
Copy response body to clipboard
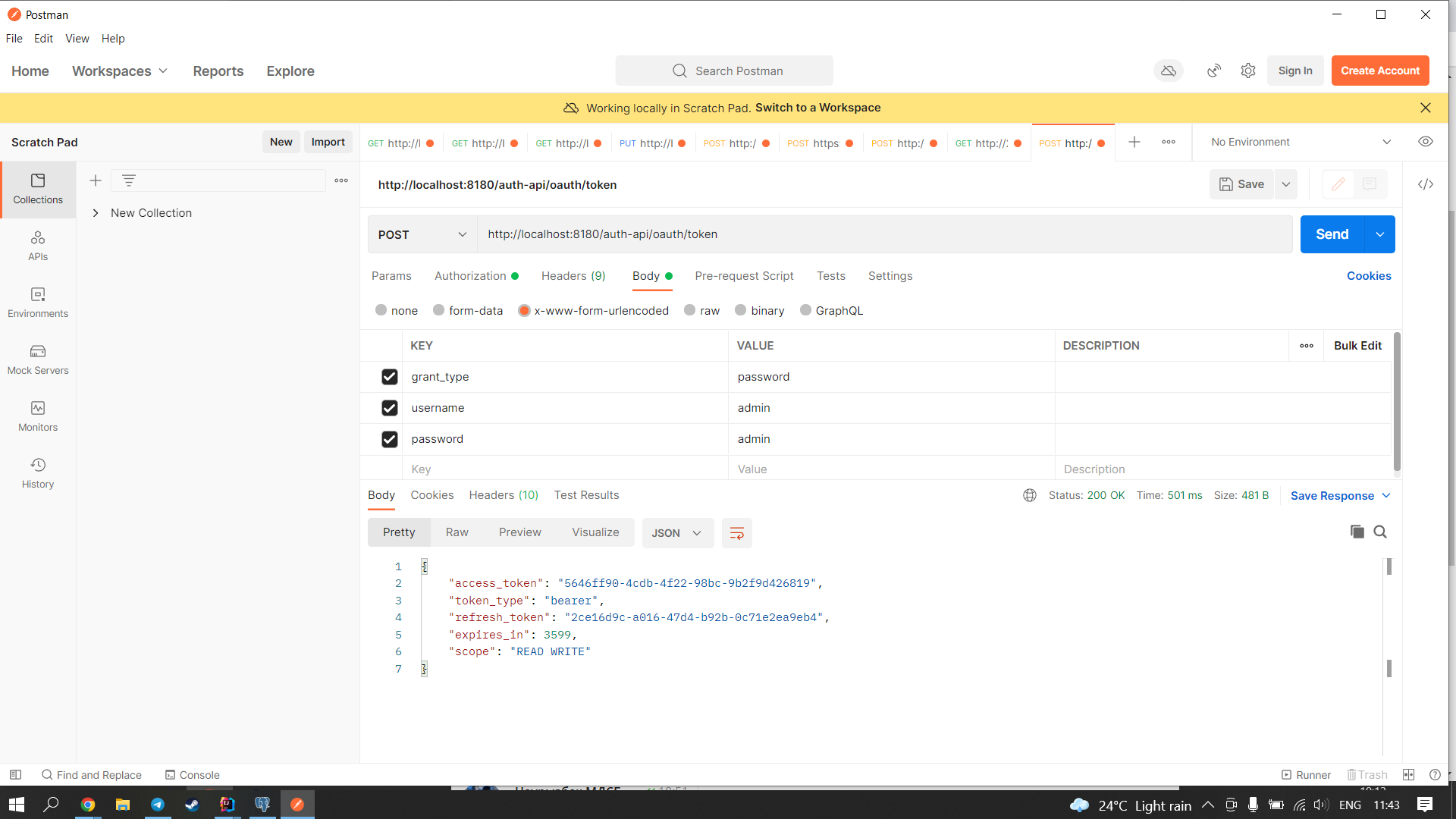(1357, 532)
